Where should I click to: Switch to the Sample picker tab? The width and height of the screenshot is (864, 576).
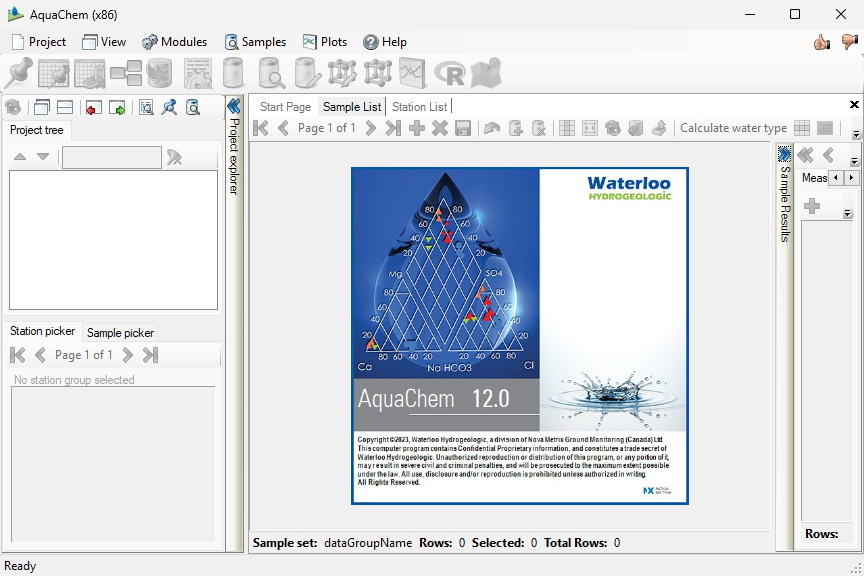(x=120, y=333)
